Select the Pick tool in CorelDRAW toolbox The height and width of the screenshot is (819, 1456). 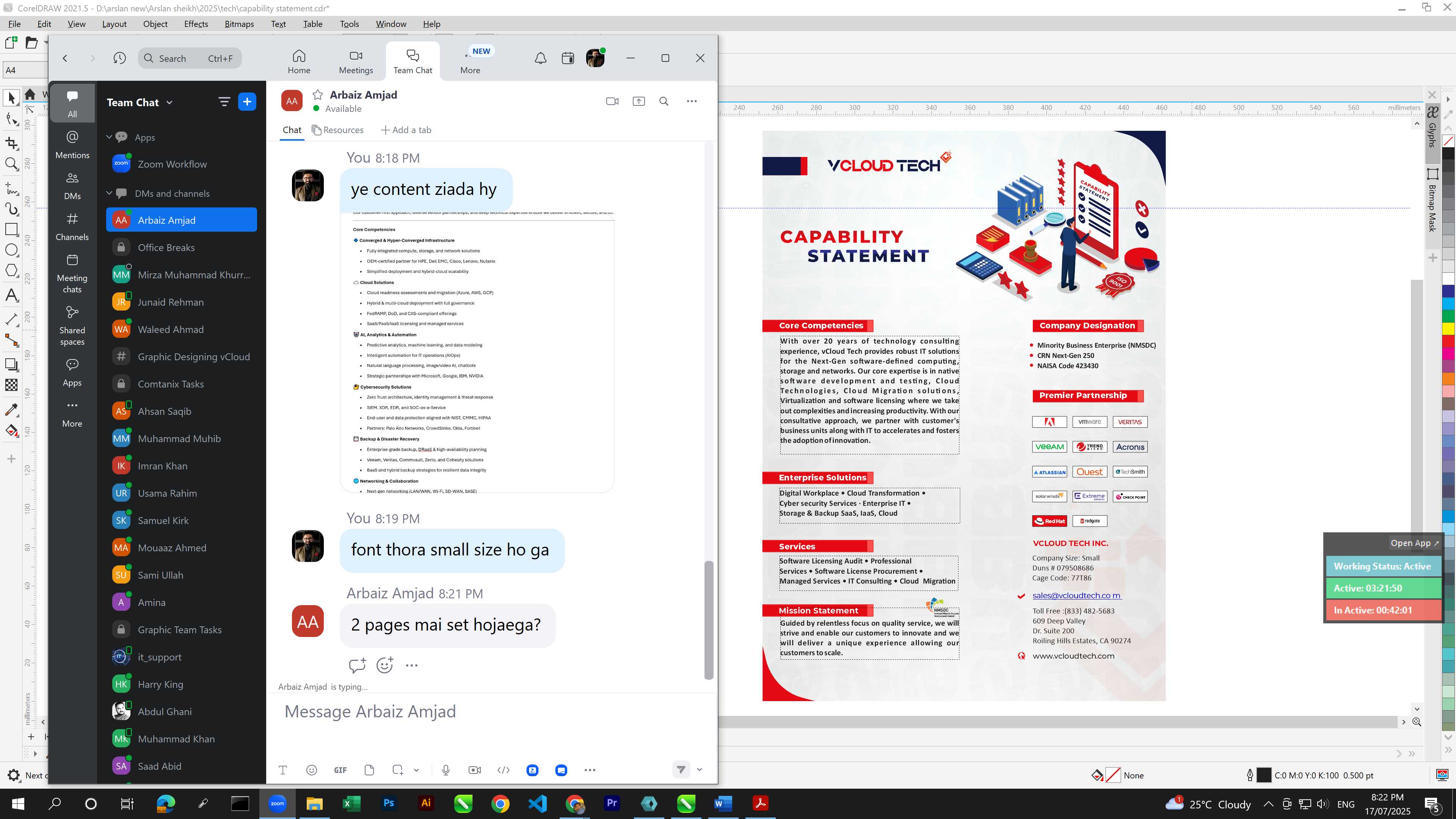coord(11,98)
